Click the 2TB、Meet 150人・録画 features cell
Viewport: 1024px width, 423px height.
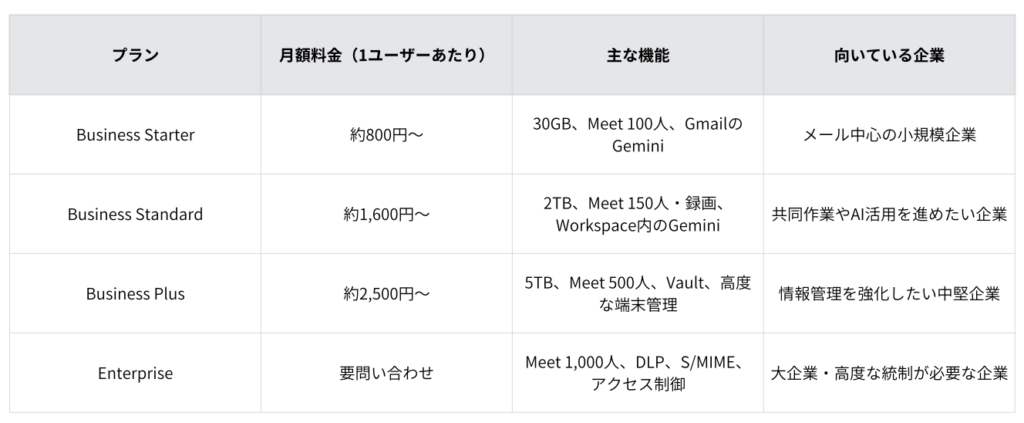[x=637, y=214]
